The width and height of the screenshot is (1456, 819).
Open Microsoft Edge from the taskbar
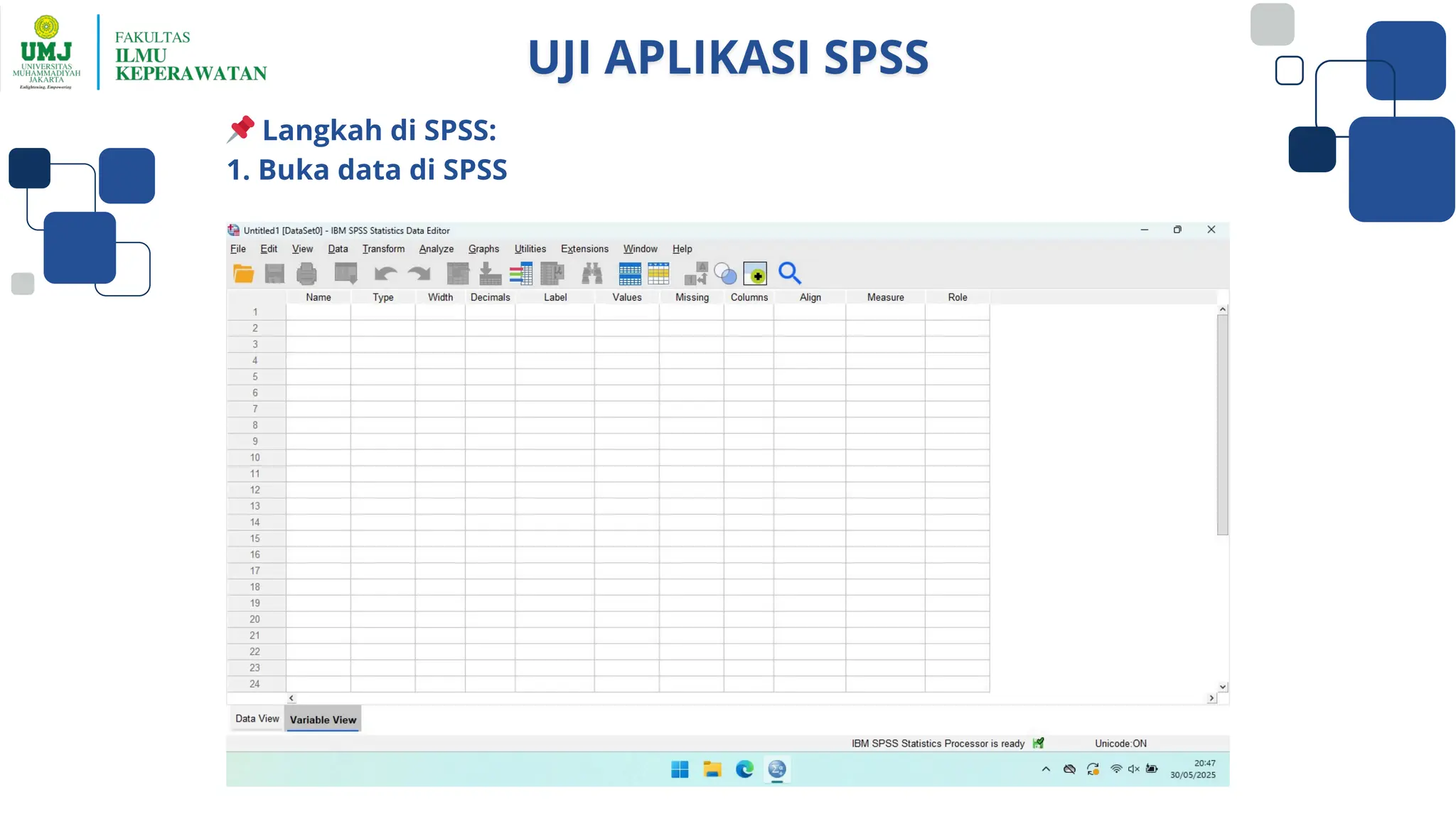(x=744, y=769)
